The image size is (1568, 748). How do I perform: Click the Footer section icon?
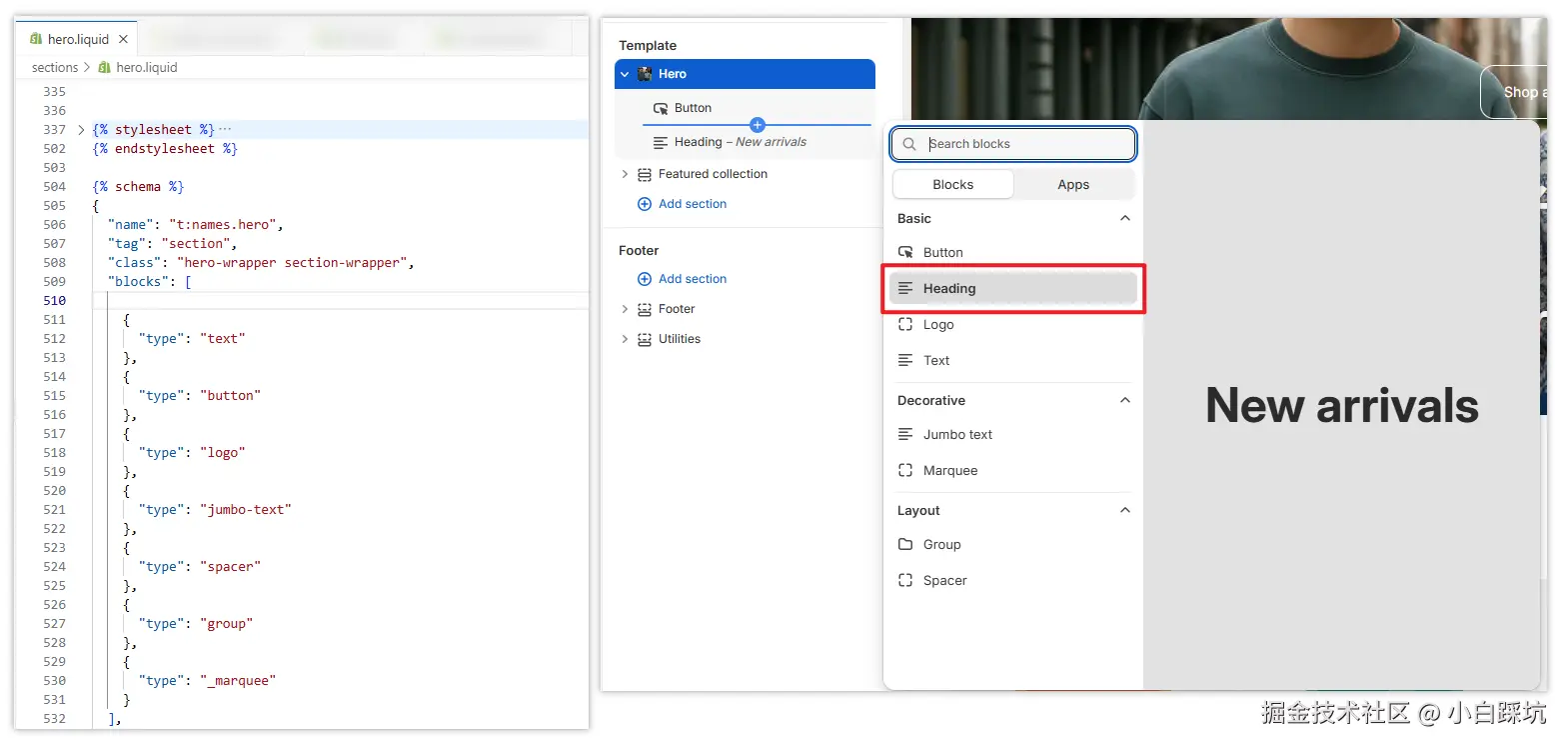(x=645, y=309)
